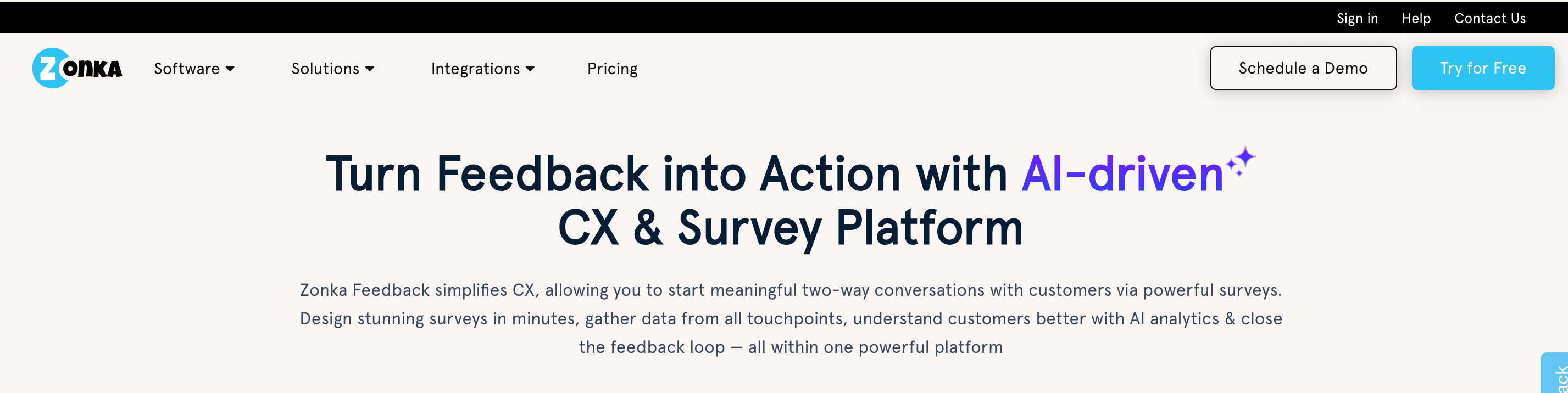The width and height of the screenshot is (1568, 393).
Task: Click the 'CX & Survey Platform' headline line
Action: 790,228
